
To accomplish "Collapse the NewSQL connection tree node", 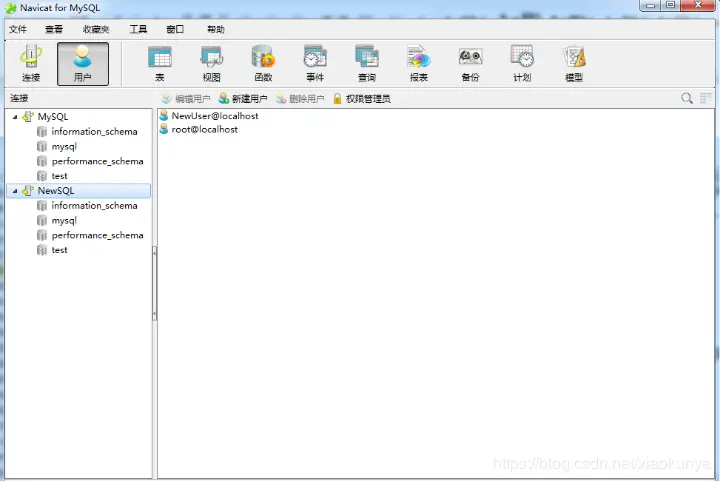I will tap(15, 191).
